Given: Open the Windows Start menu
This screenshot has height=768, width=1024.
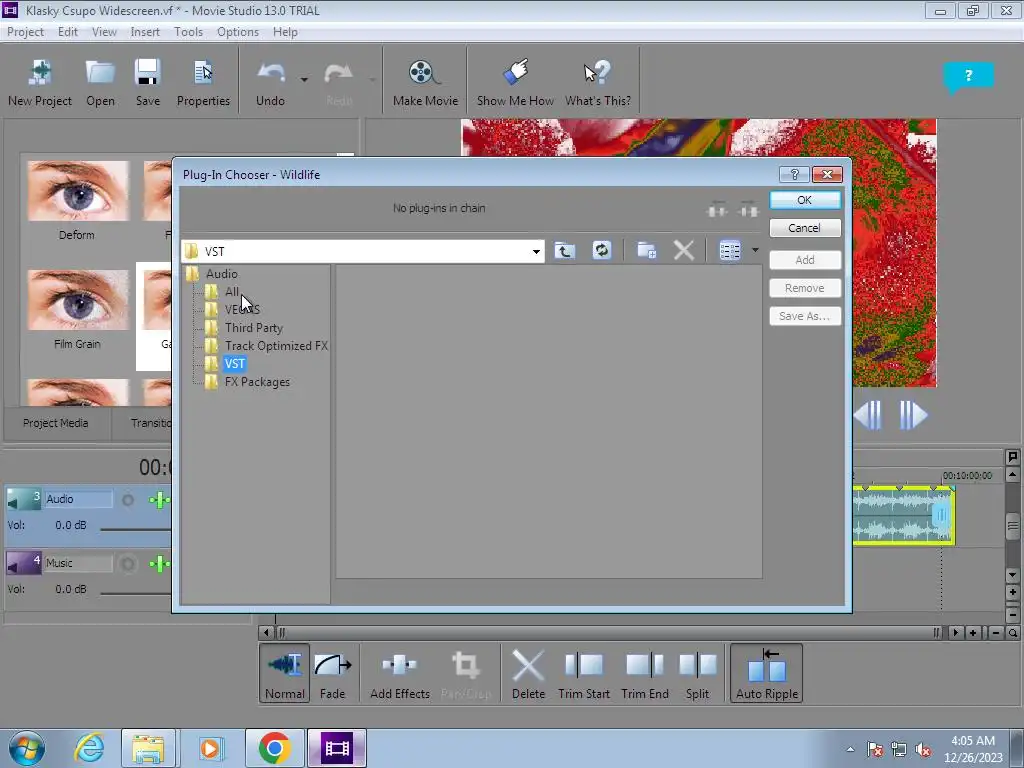Looking at the screenshot, I should 26,748.
